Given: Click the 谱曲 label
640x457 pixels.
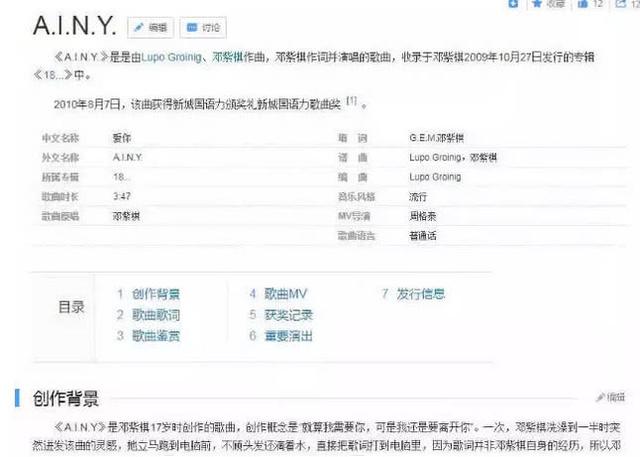Looking at the screenshot, I should 353,158.
